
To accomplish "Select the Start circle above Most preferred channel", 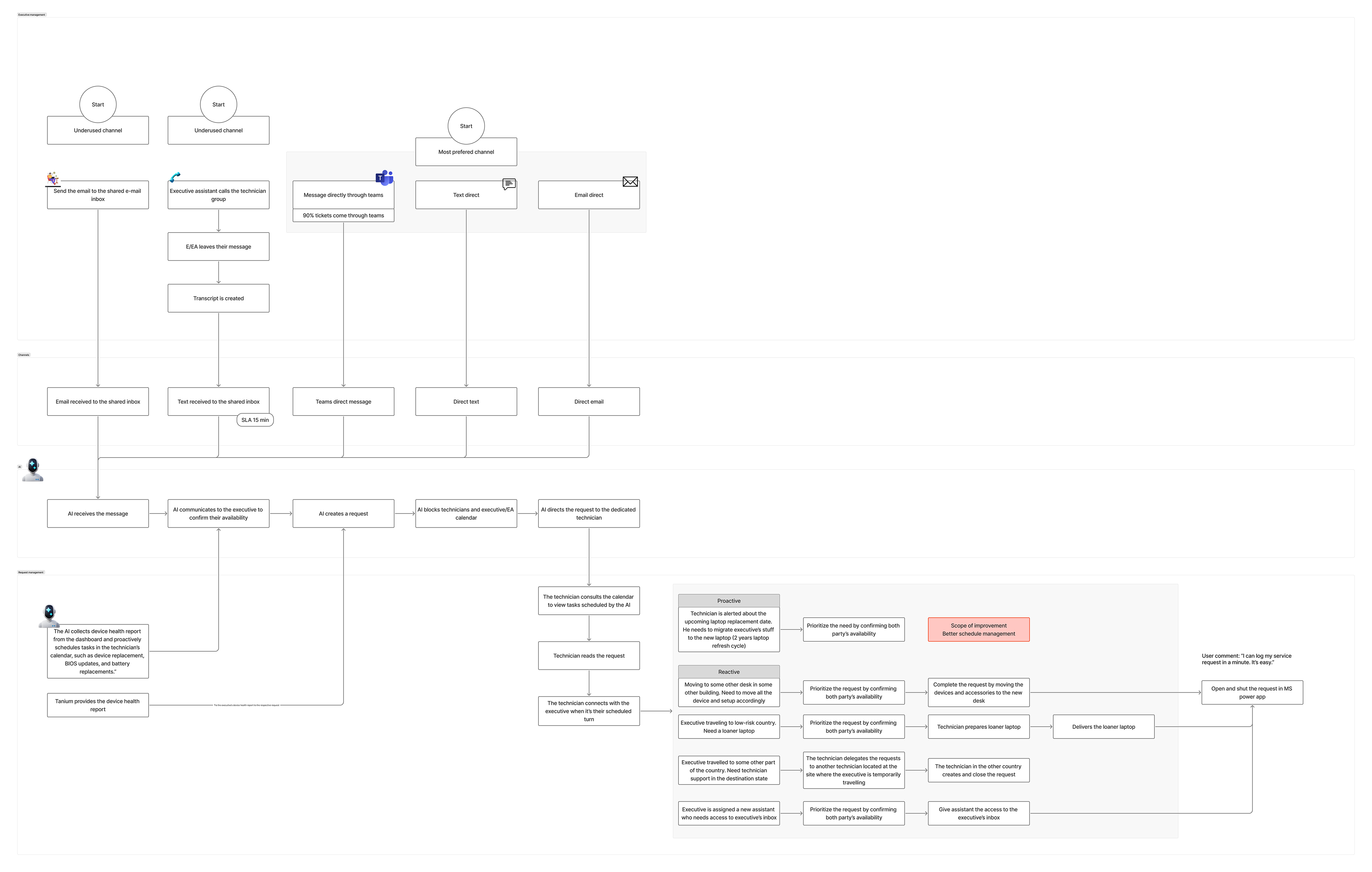I will [466, 126].
